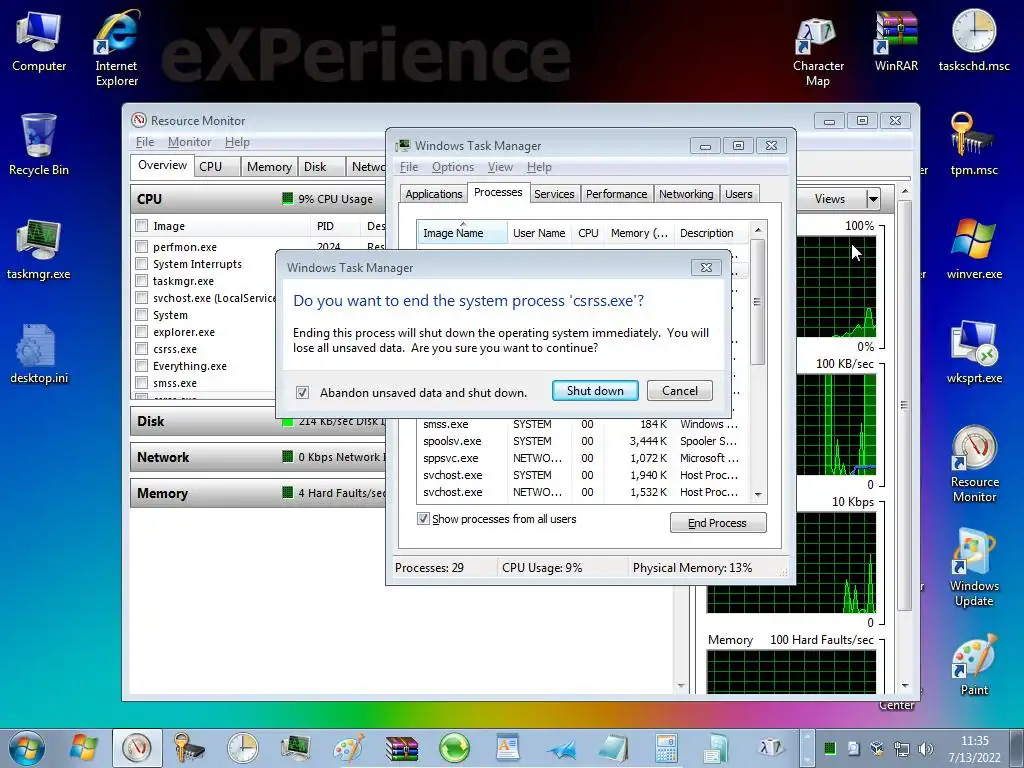Open the Start menu orb
This screenshot has width=1024, height=768.
click(x=27, y=748)
